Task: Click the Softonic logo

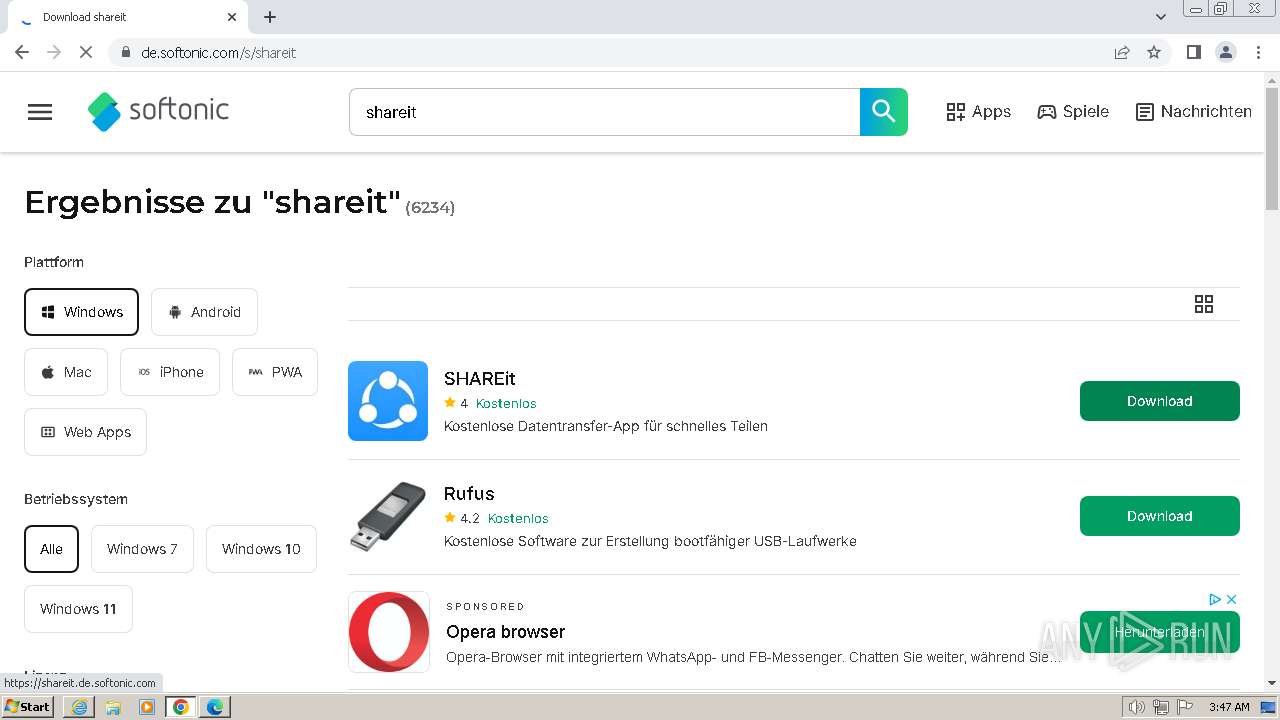Action: [158, 111]
